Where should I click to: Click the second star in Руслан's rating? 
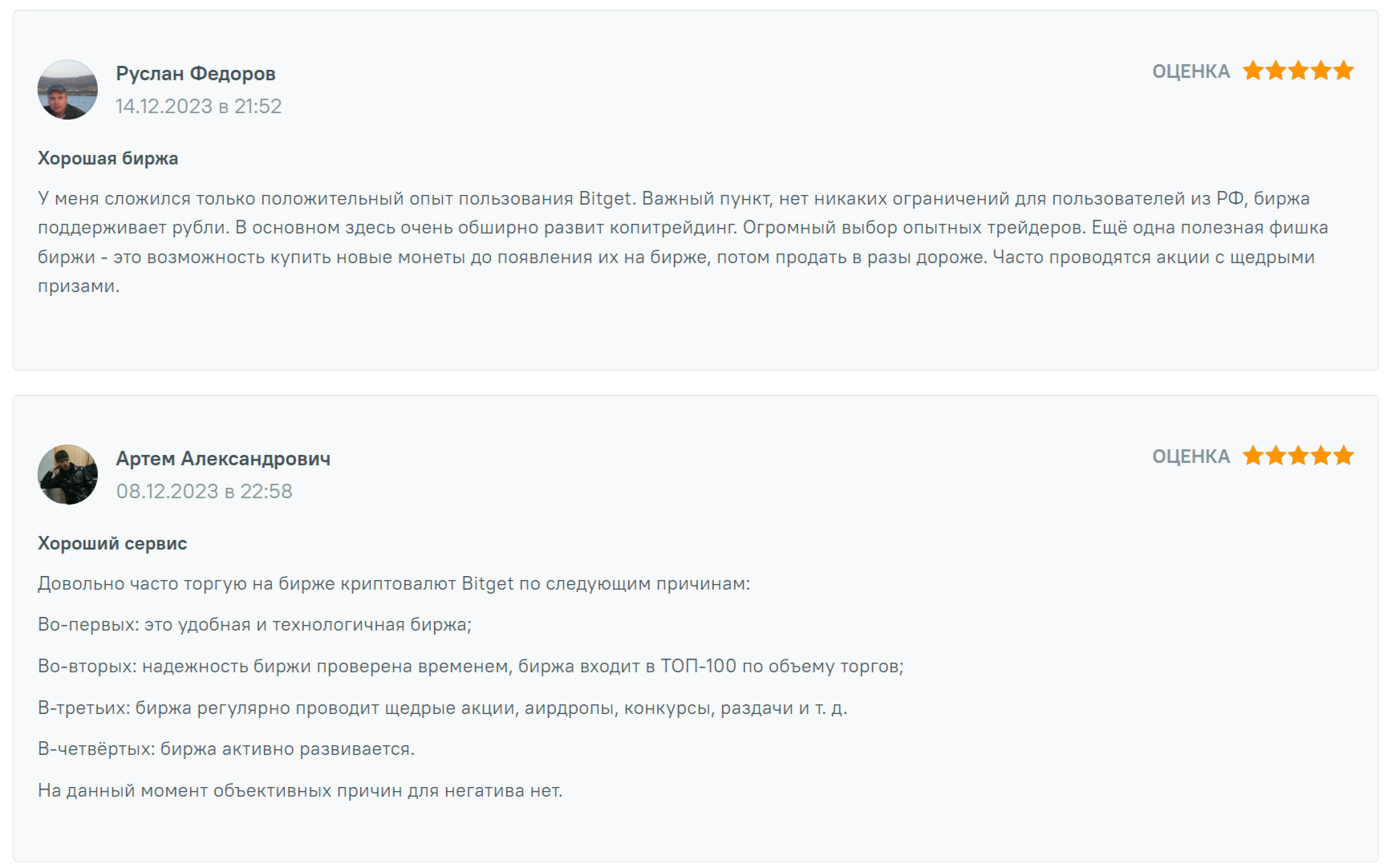[x=1276, y=71]
